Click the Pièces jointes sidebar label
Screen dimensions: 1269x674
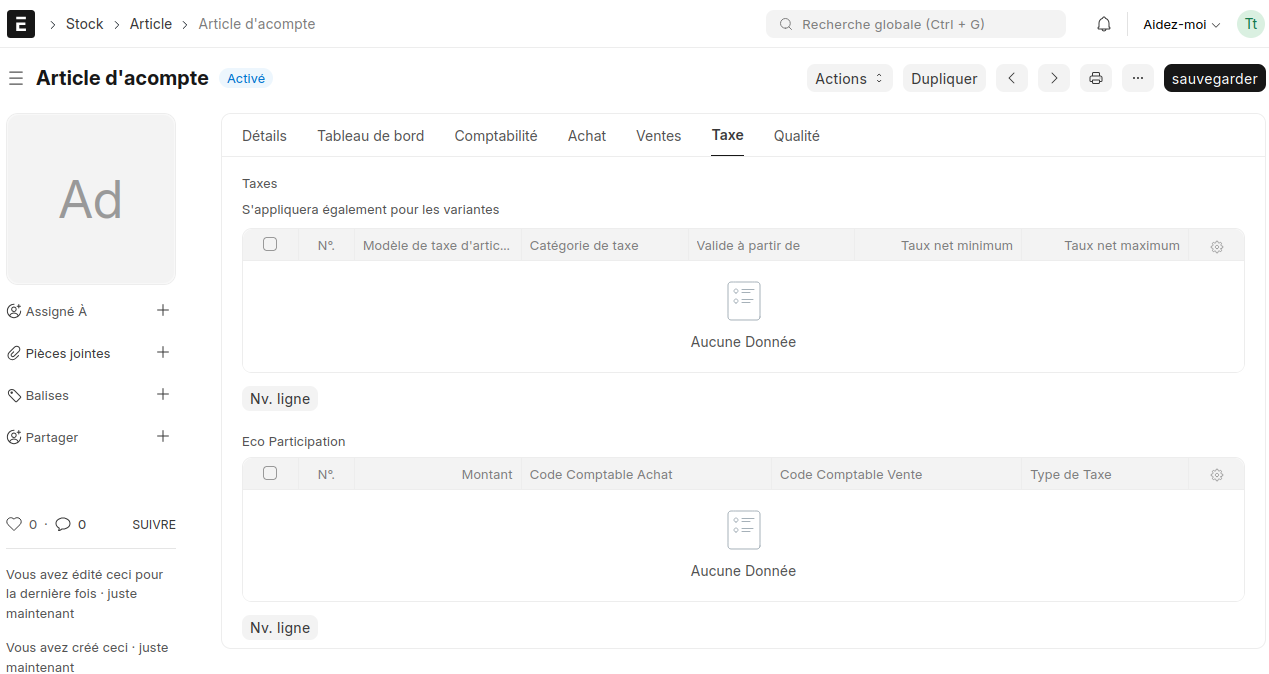68,354
